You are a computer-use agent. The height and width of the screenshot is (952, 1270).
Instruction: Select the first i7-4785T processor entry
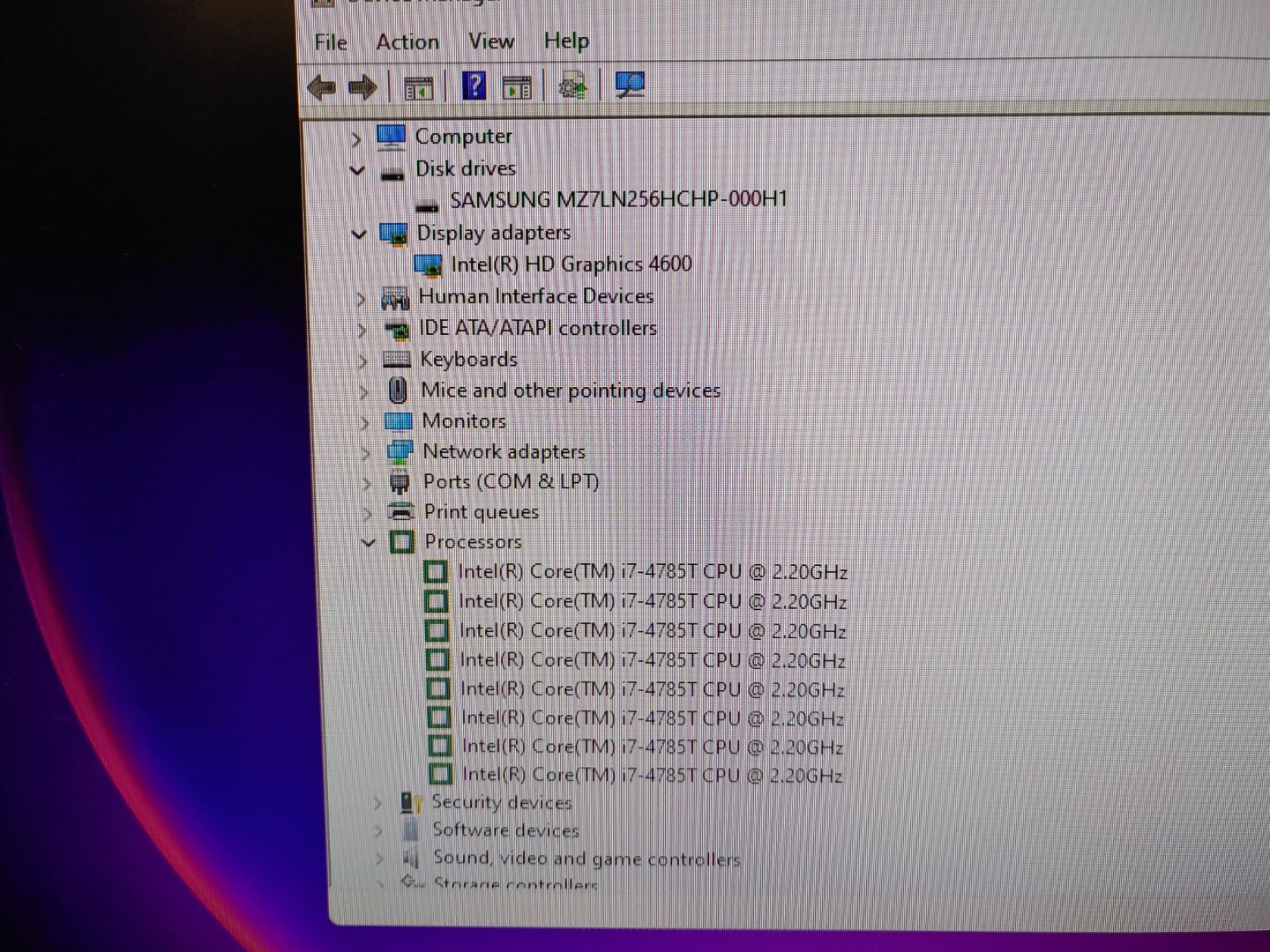[653, 572]
